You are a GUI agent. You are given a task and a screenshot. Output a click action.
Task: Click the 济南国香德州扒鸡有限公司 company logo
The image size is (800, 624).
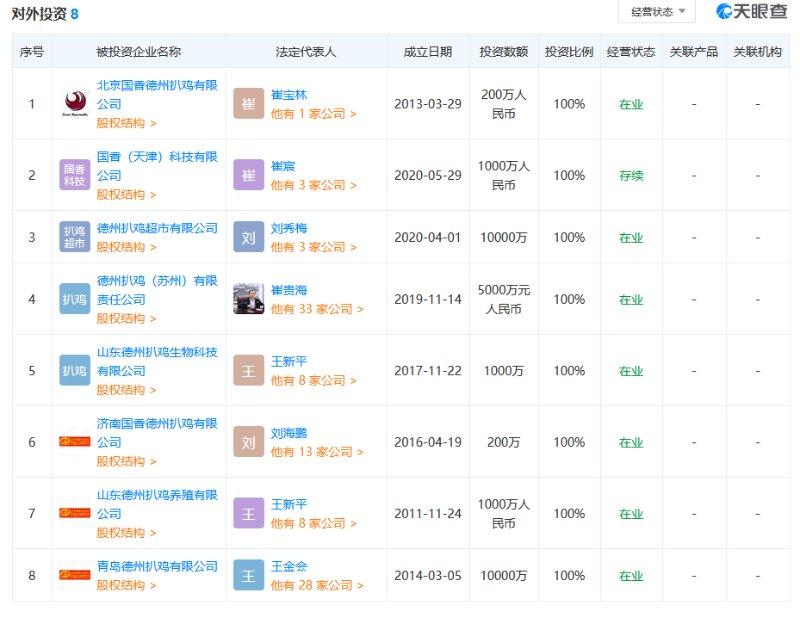(x=74, y=441)
